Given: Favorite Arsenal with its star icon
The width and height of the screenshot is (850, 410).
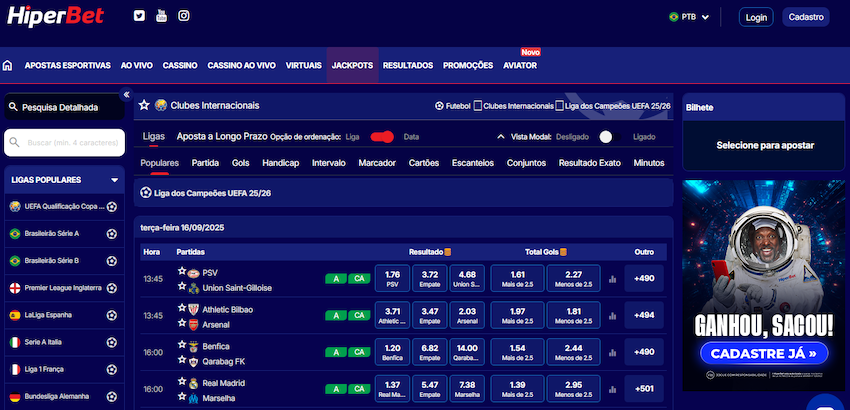Looking at the screenshot, I should click(x=182, y=323).
